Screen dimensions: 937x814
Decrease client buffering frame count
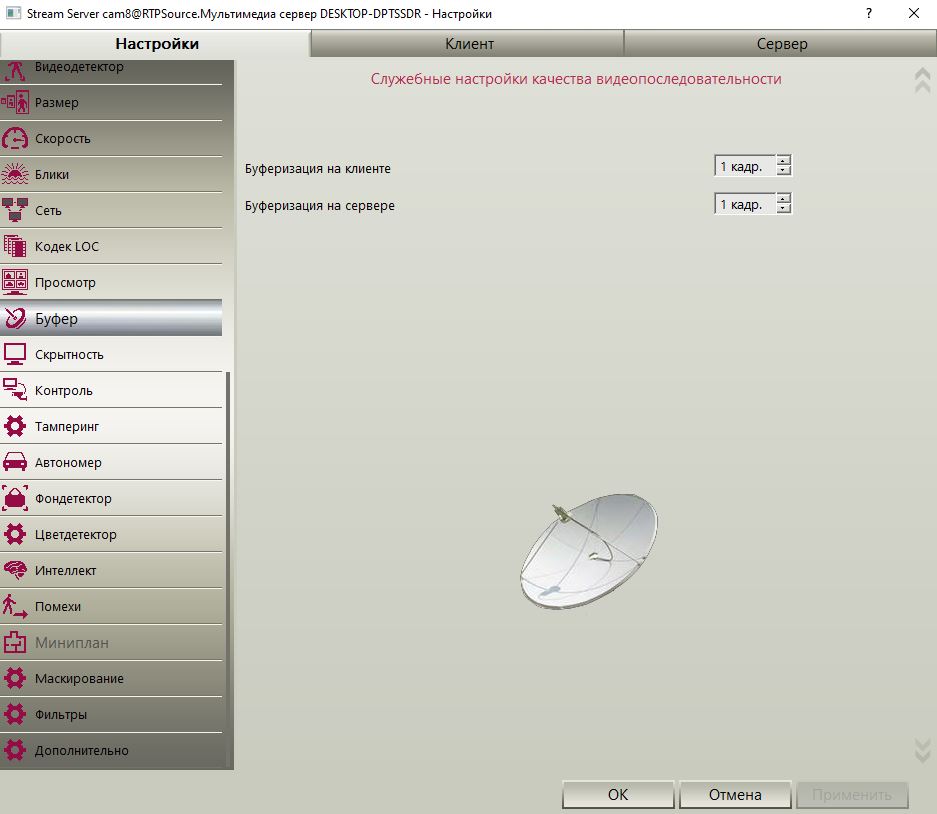783,170
